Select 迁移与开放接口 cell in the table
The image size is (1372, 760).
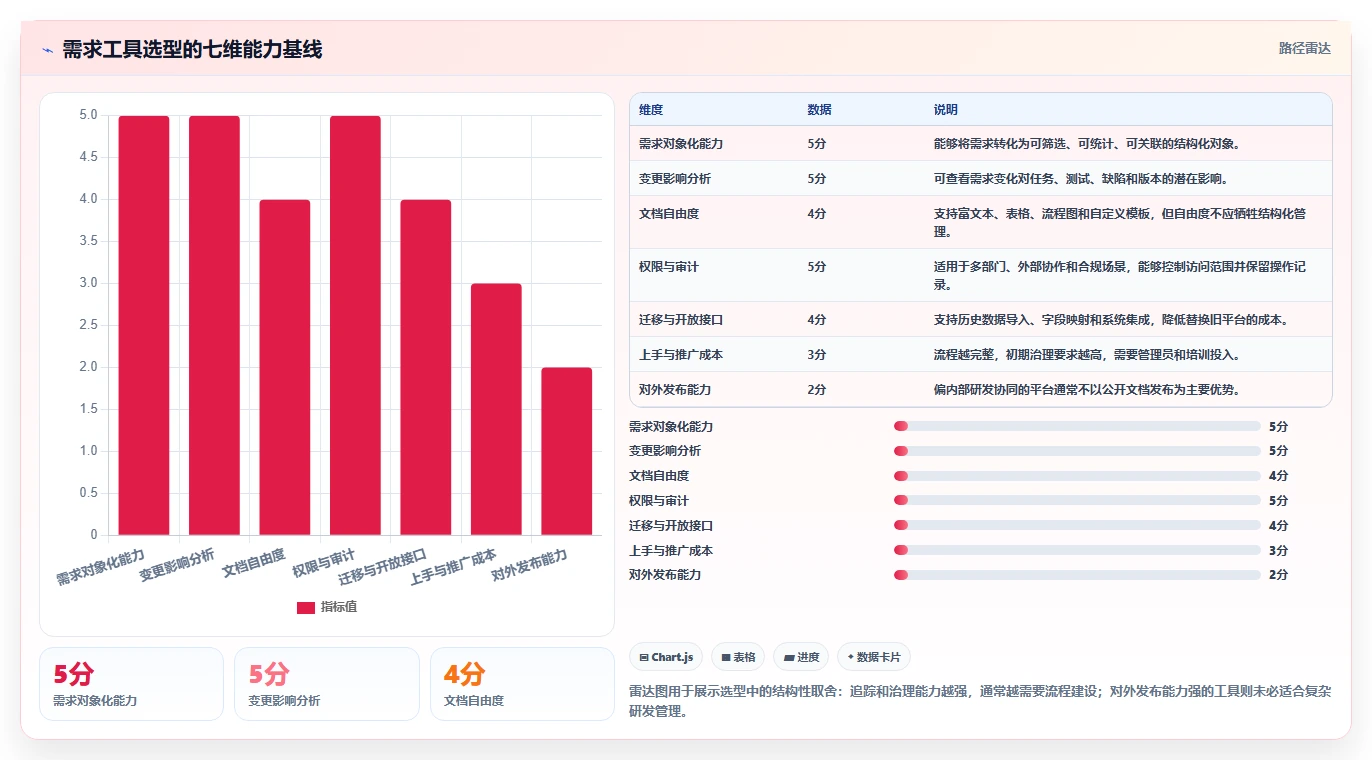pos(681,320)
